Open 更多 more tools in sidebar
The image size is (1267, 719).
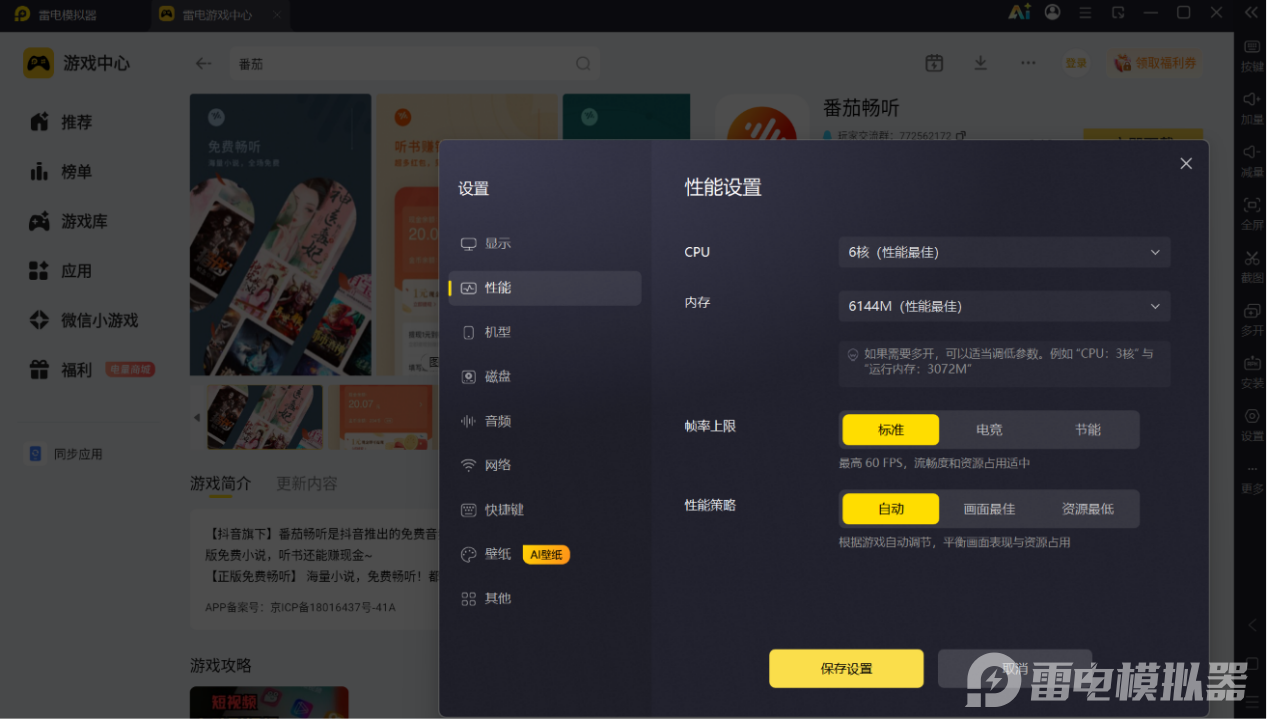tap(1252, 478)
